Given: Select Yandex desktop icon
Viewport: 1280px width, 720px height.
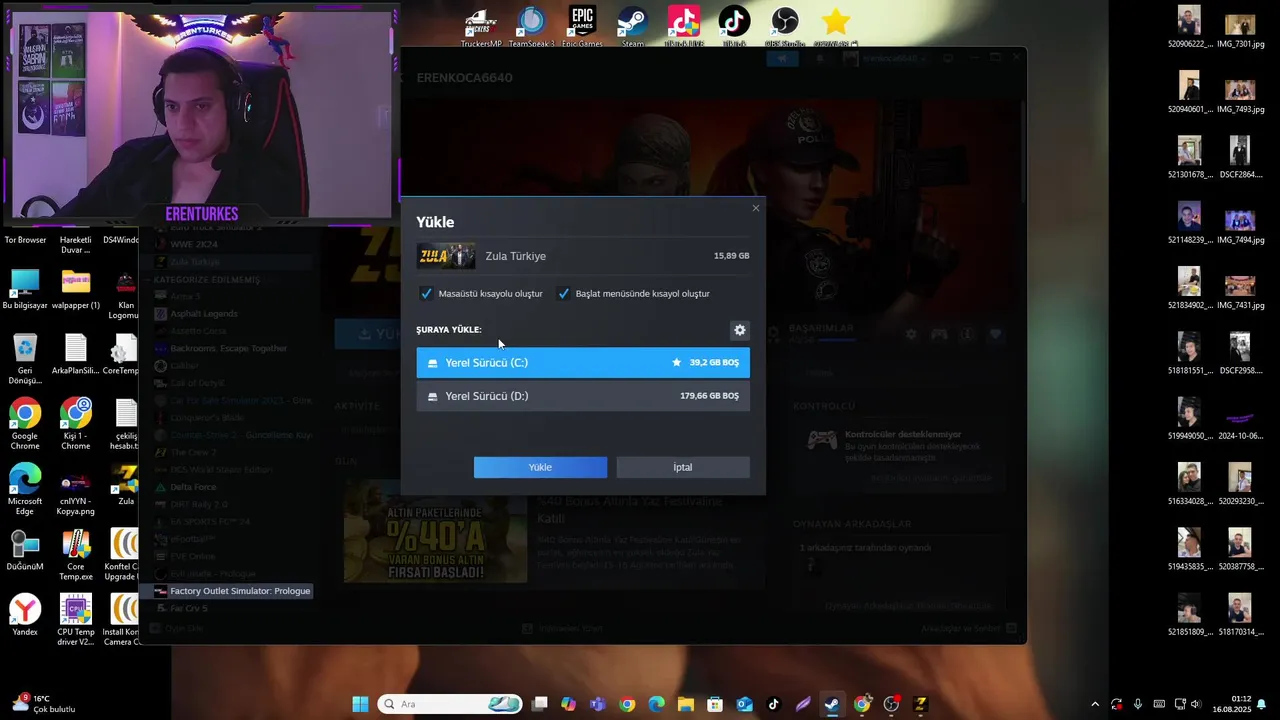Looking at the screenshot, I should pyautogui.click(x=25, y=615).
